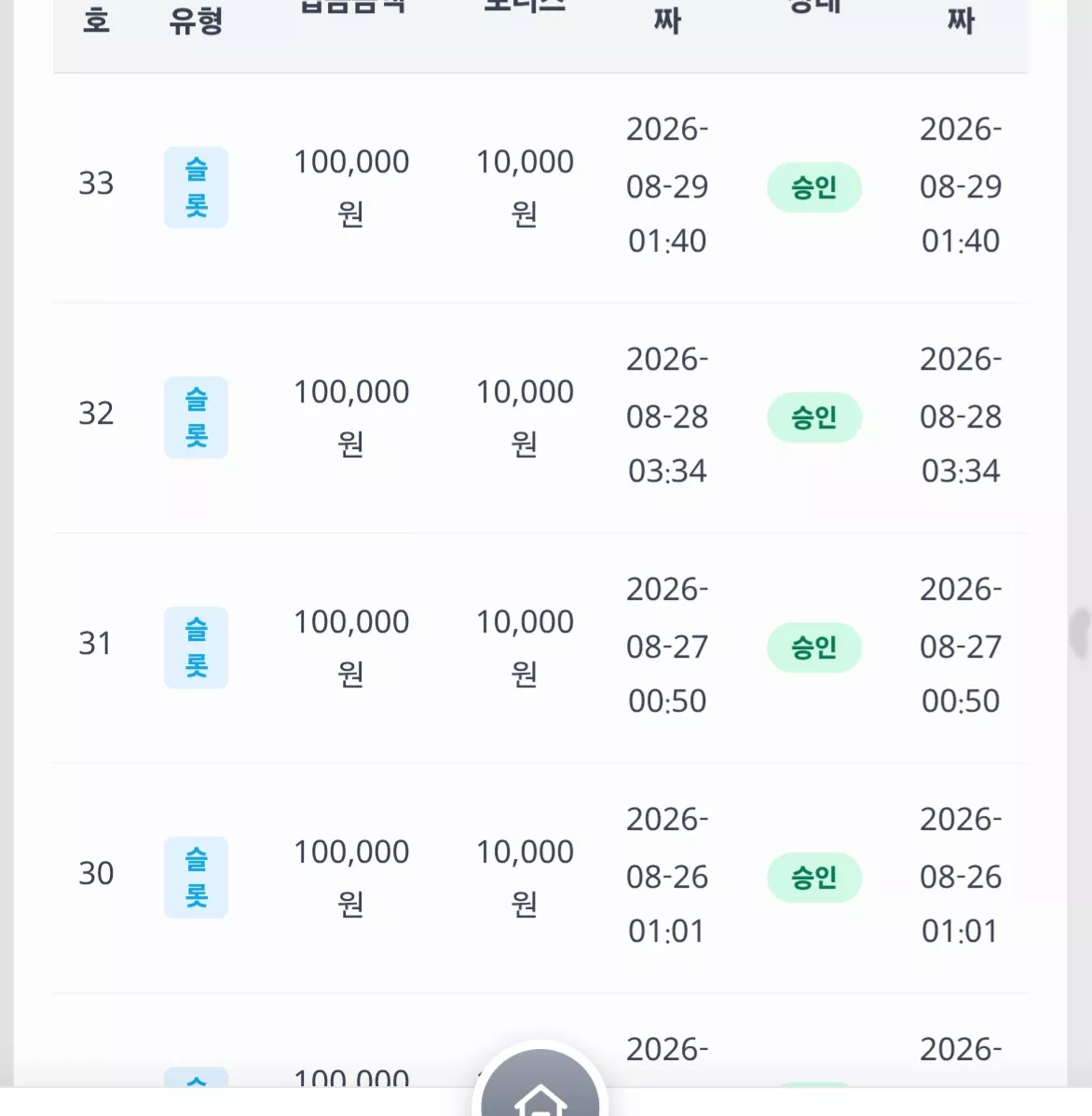The height and width of the screenshot is (1116, 1092).
Task: Click the 승인 status badge in row 32
Action: click(814, 417)
